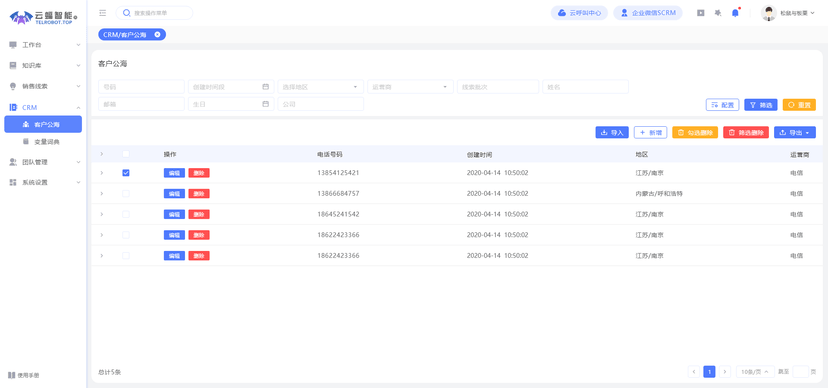This screenshot has height=388, width=828.
Task: Open the calendar in 生日 field
Action: (266, 104)
